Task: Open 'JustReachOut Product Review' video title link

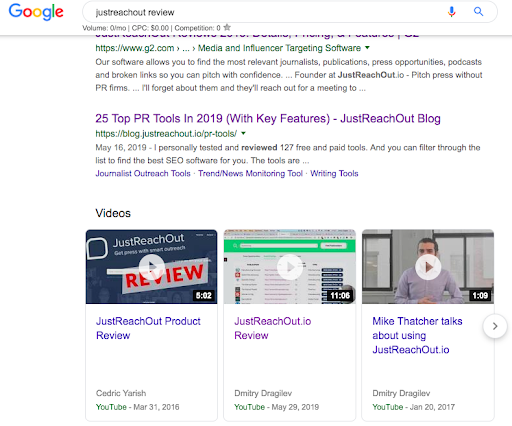Action: click(148, 328)
